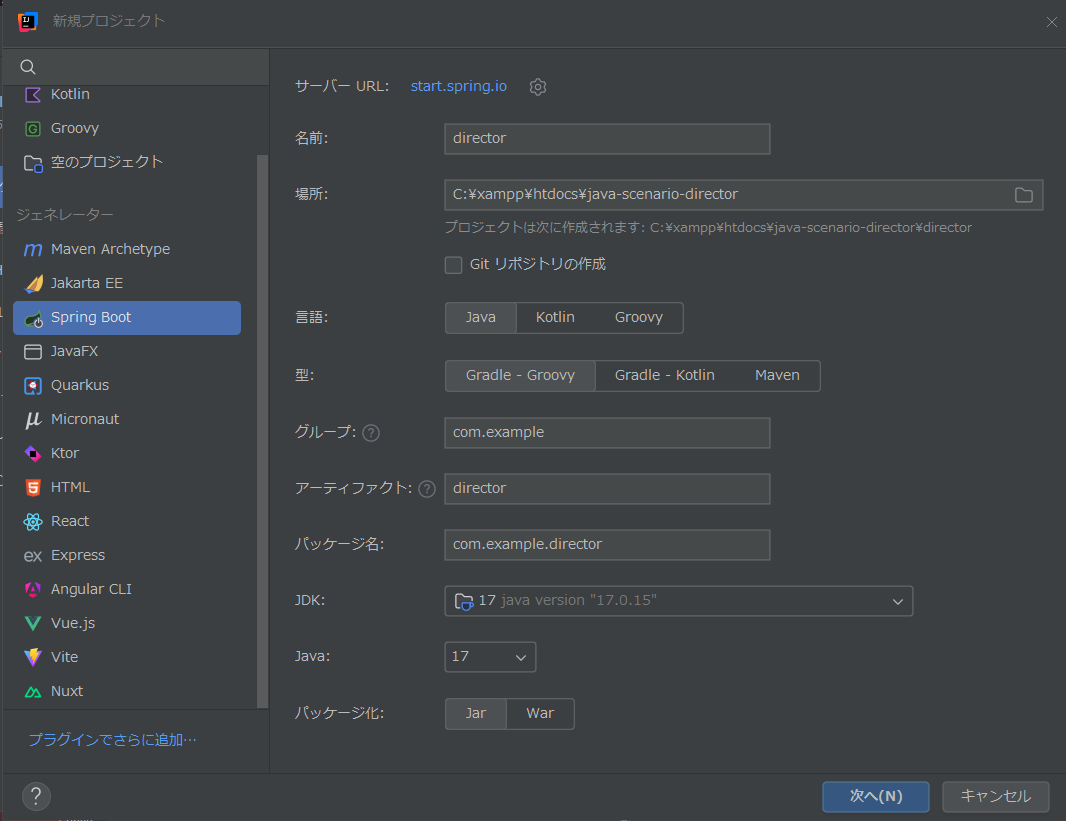Select War packaging option
The height and width of the screenshot is (821, 1066).
[x=540, y=714]
